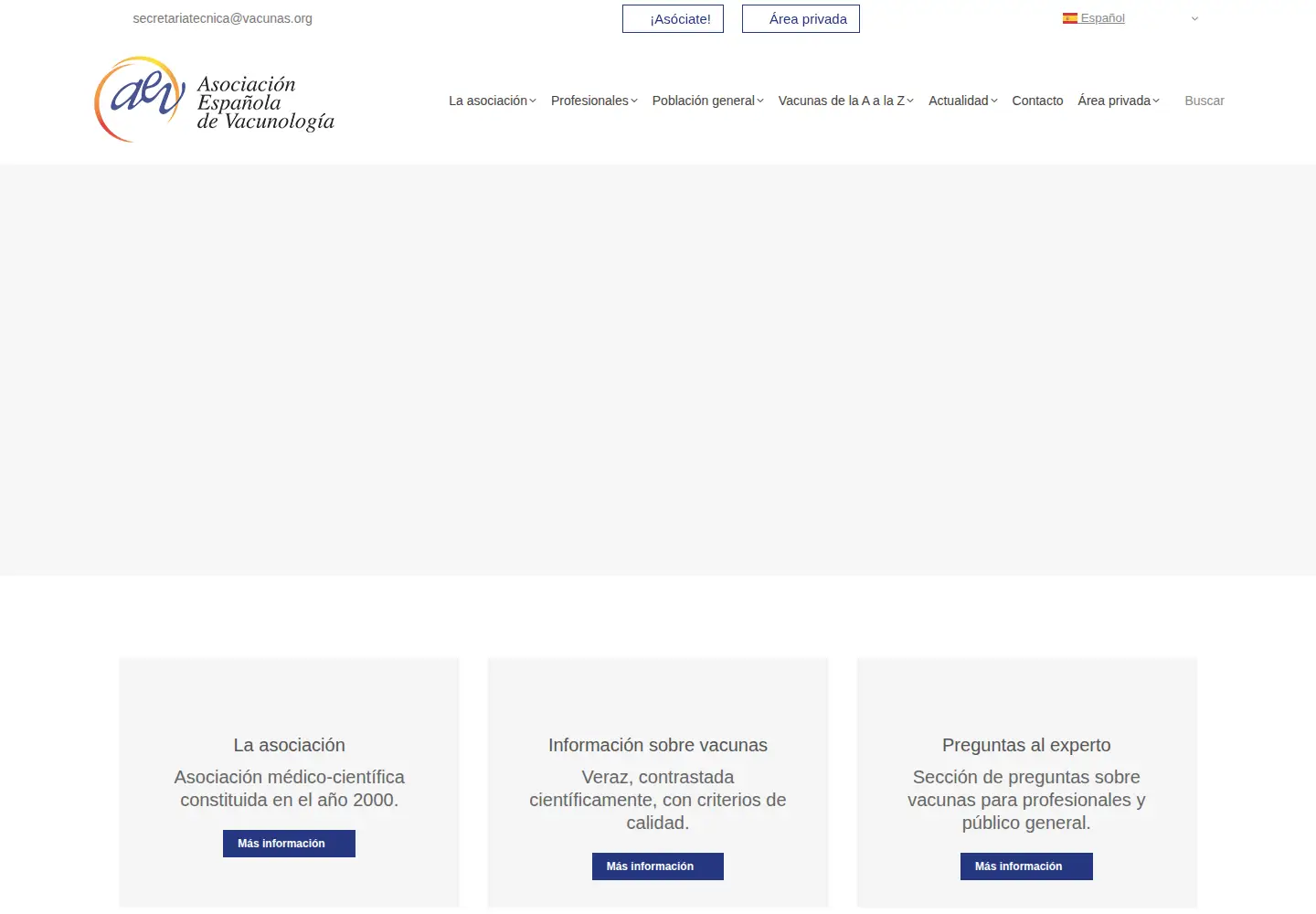Expand Área privada nav menu item
The height and width of the screenshot is (914, 1316).
coord(1119,101)
